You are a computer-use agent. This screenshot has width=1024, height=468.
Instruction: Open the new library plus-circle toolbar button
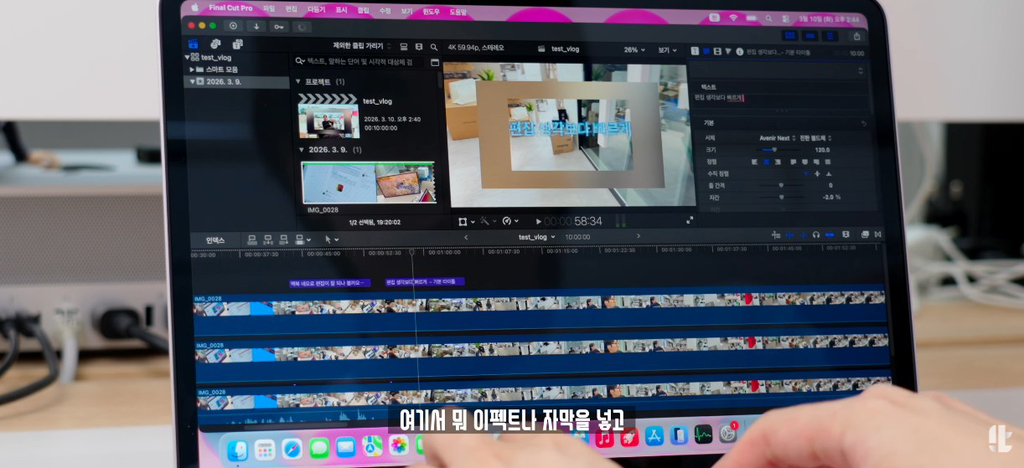[233, 26]
